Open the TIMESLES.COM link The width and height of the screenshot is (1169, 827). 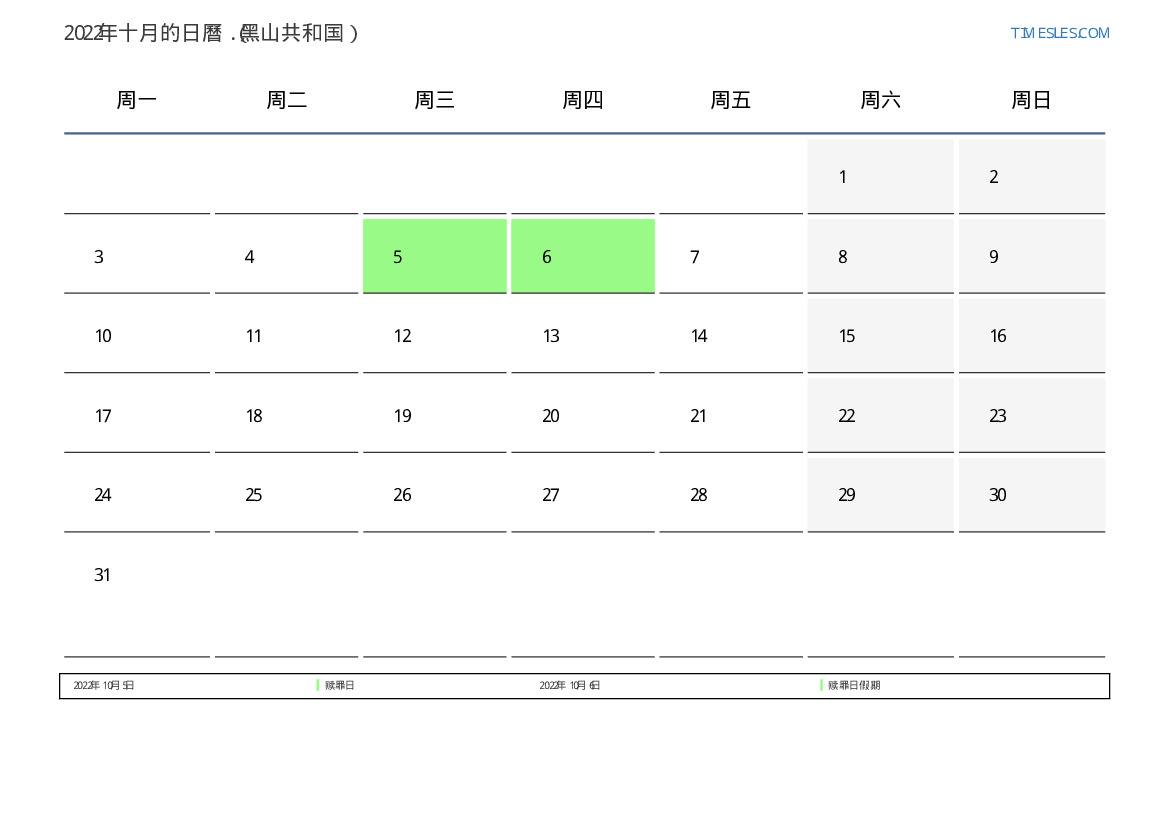click(x=1059, y=33)
